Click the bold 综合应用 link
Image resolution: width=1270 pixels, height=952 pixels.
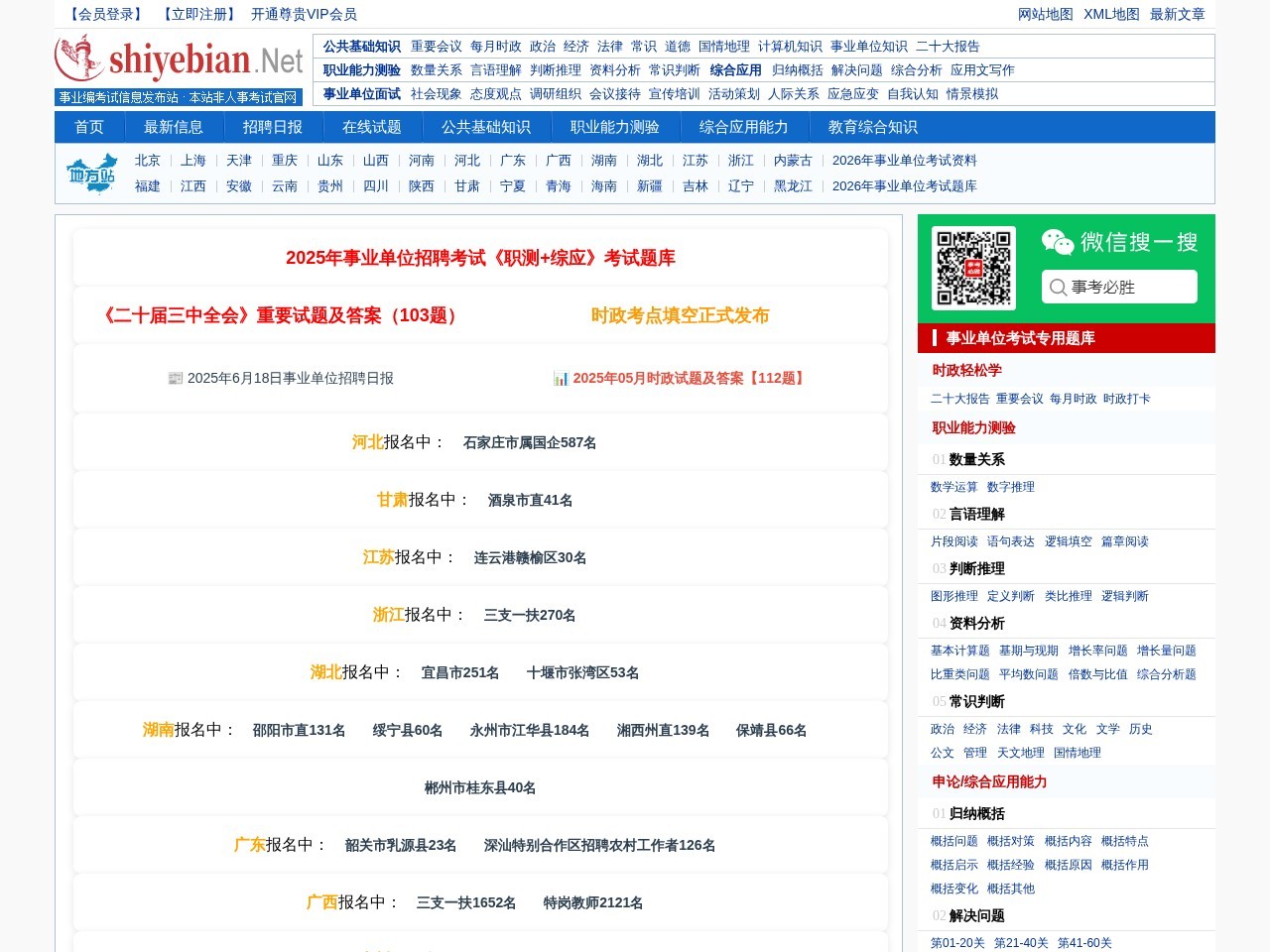[736, 70]
